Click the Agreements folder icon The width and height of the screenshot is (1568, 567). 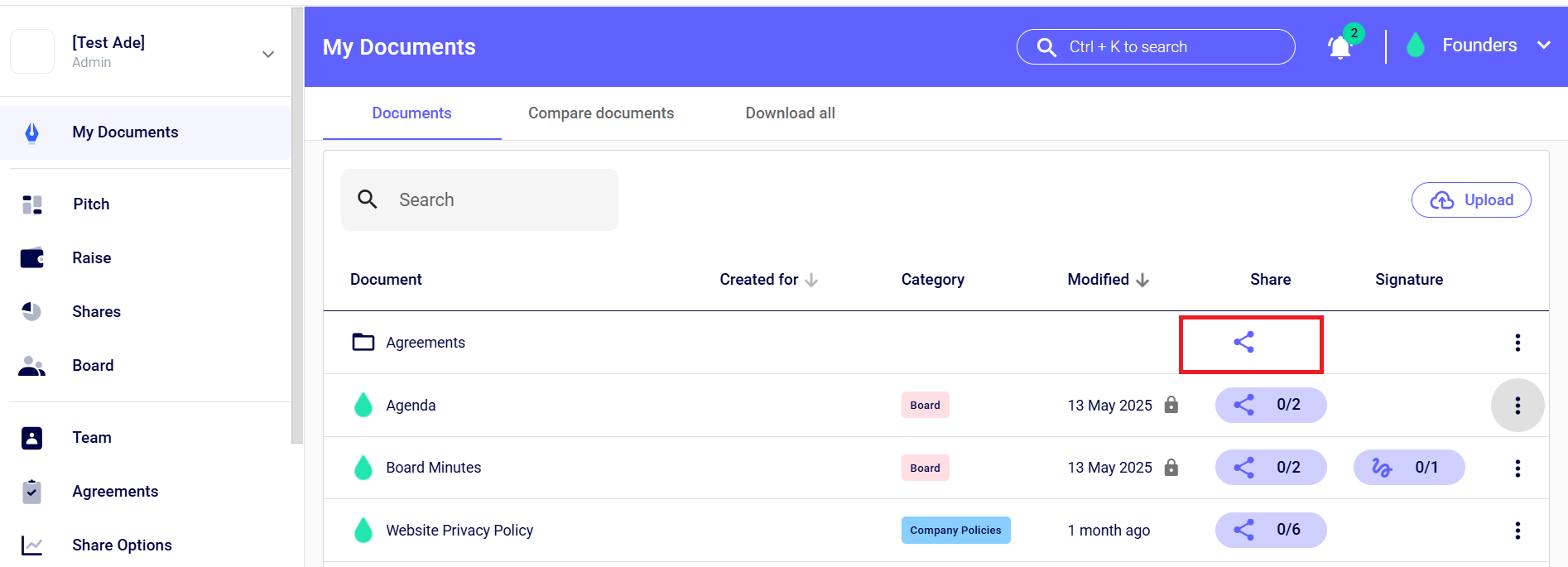pos(363,342)
